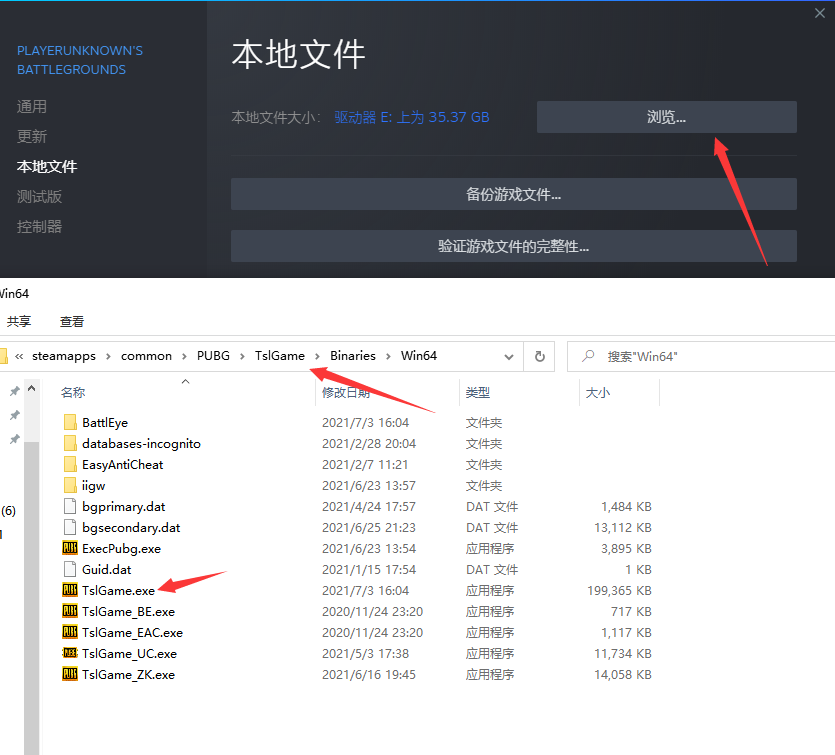Click the Guid.dat file icon

coord(70,569)
